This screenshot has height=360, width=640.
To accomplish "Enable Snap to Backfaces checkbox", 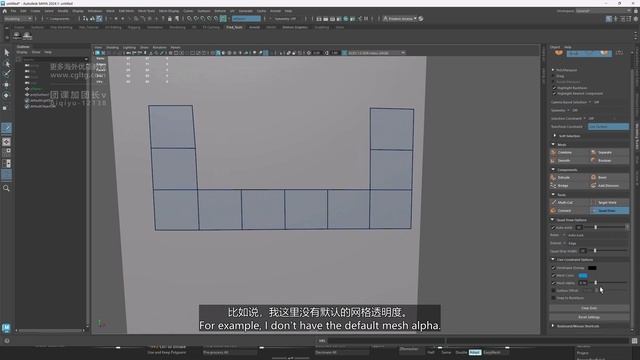I will point(553,298).
